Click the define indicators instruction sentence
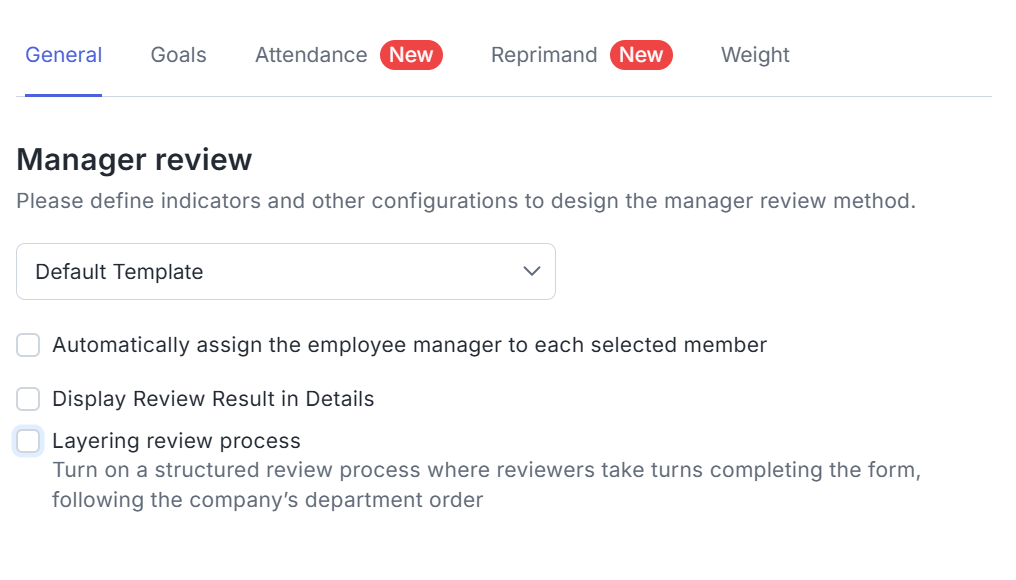This screenshot has height=580, width=1016. [x=466, y=201]
